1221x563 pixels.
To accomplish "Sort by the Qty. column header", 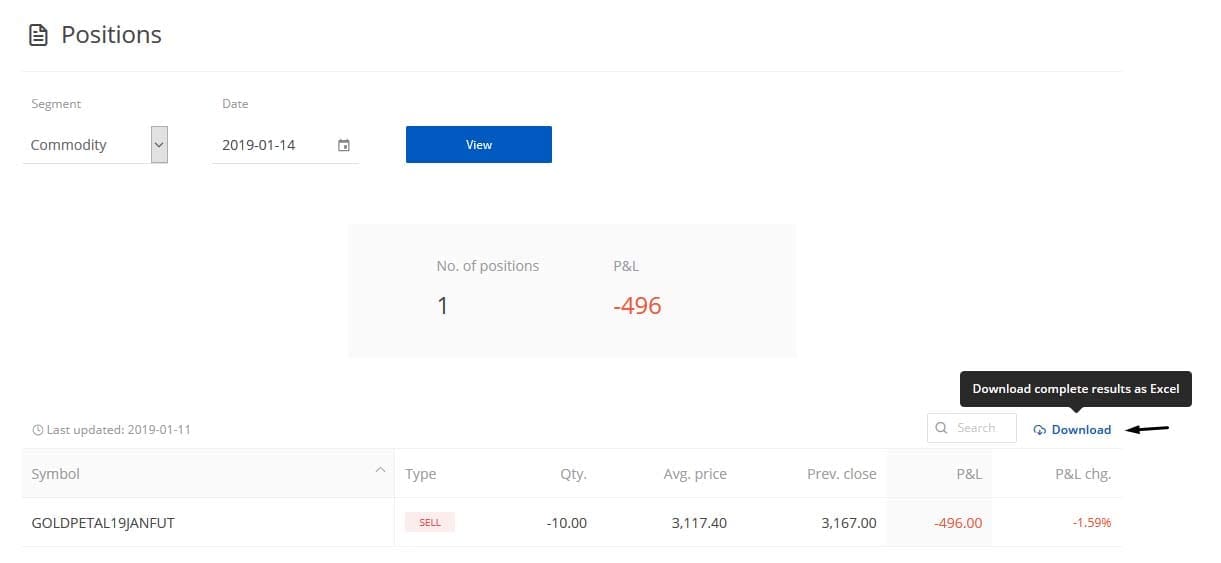I will point(573,474).
